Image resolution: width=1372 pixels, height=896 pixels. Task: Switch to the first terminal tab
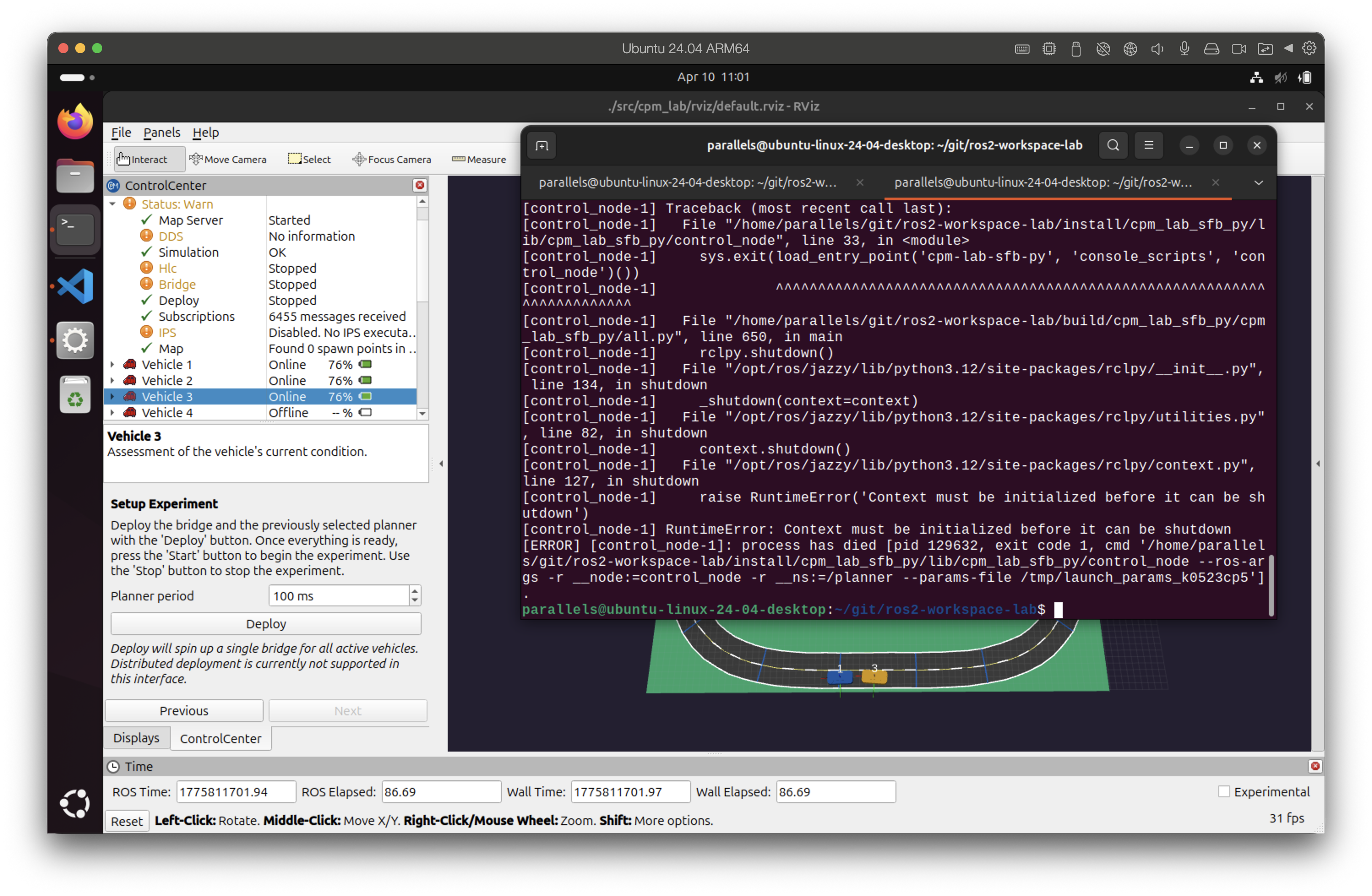(x=688, y=183)
